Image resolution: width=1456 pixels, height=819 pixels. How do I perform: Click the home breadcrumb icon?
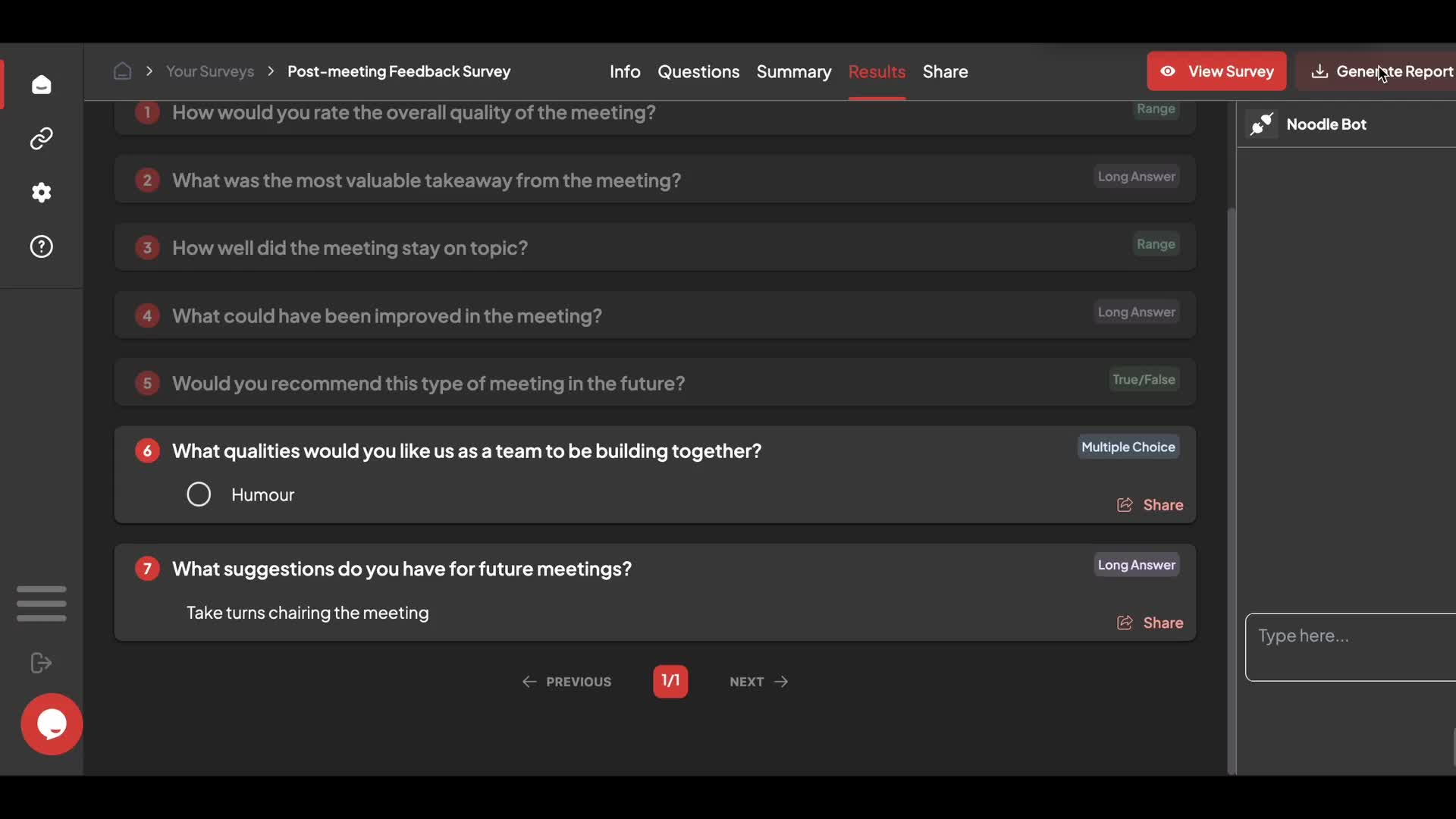tap(122, 71)
